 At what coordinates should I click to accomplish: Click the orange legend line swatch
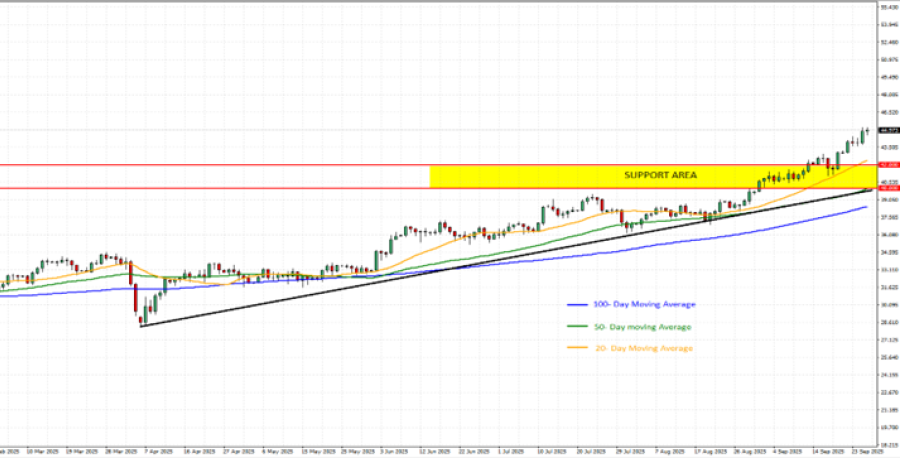point(577,348)
